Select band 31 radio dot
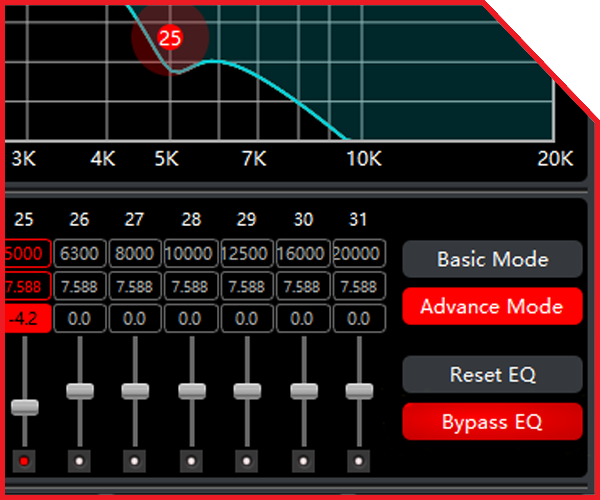Viewport: 600px width, 500px height. tap(359, 461)
